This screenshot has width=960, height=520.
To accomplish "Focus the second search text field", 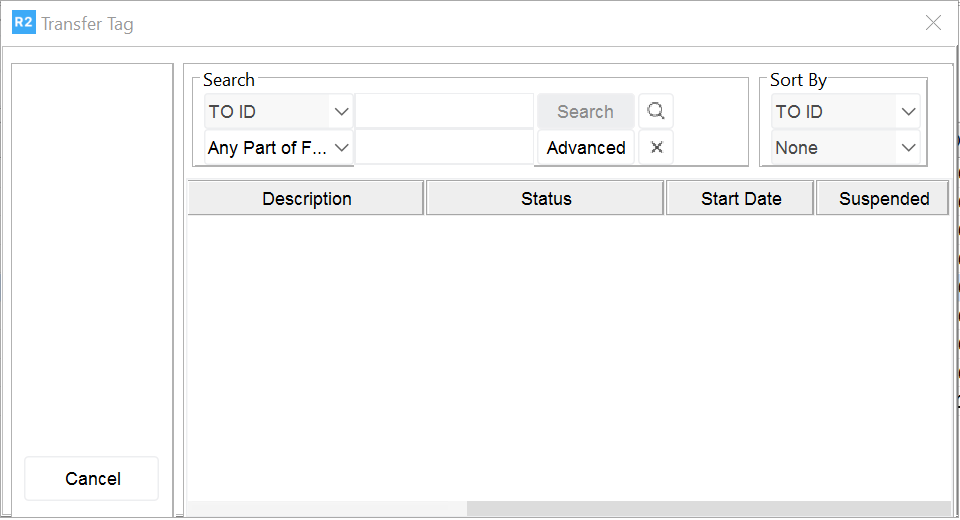I will [x=444, y=147].
